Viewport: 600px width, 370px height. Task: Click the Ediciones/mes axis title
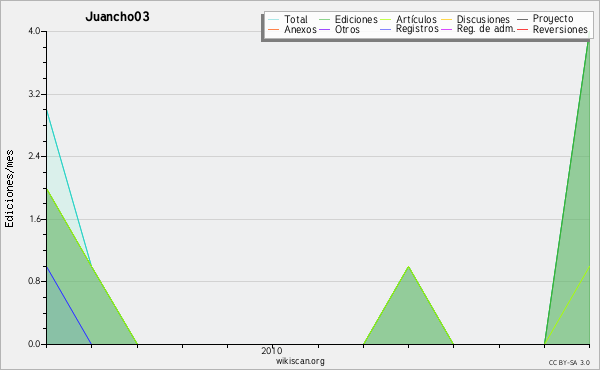pos(9,189)
